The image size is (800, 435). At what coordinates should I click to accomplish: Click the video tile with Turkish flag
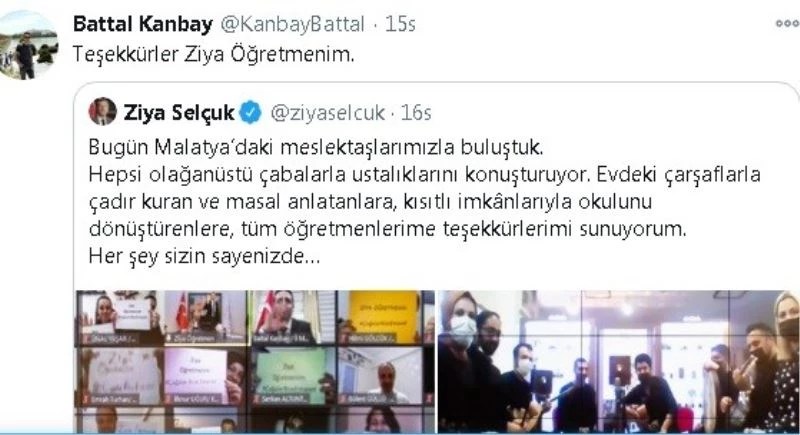point(206,317)
